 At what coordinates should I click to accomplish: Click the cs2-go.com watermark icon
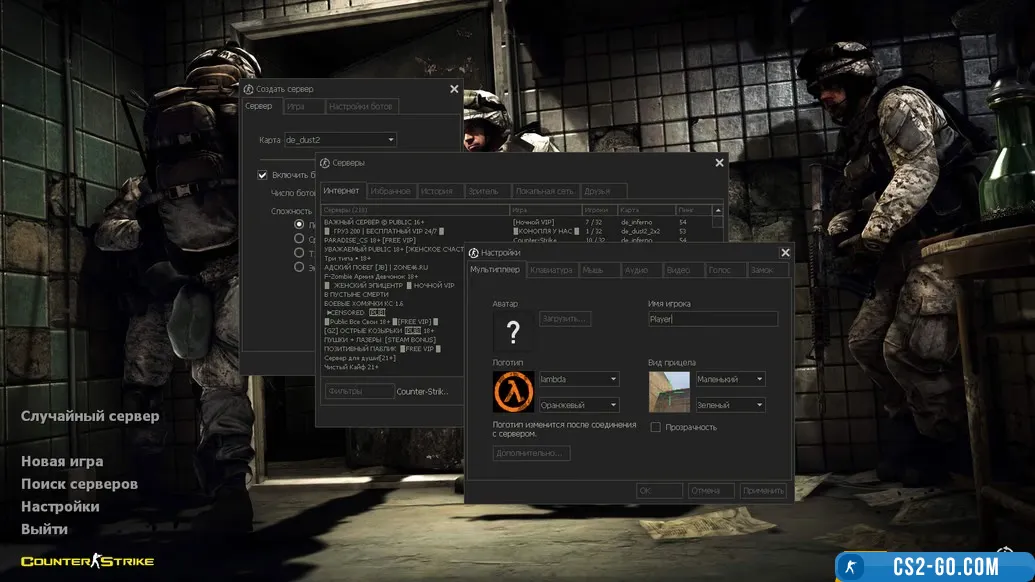click(852, 566)
